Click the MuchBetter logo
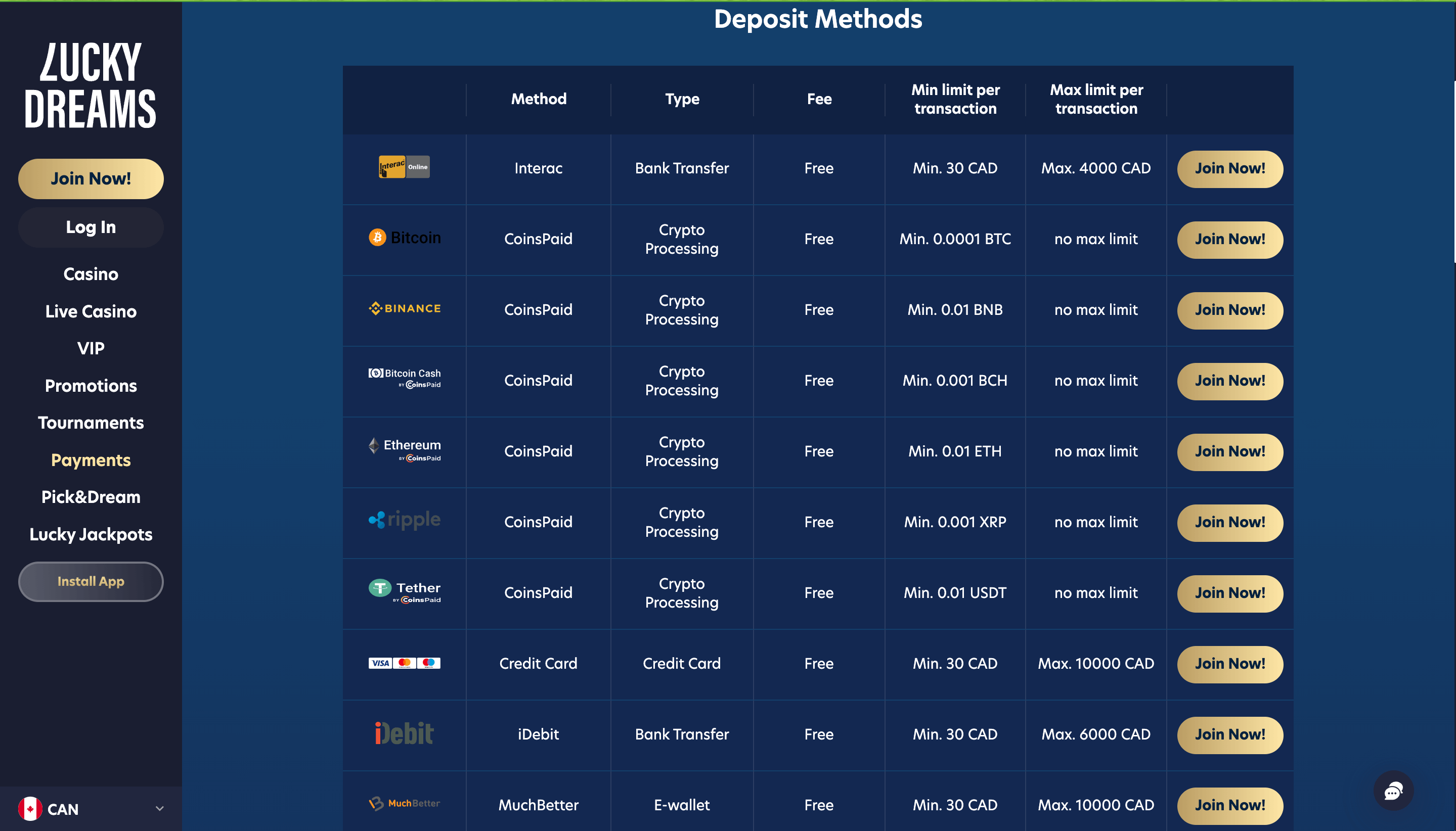The height and width of the screenshot is (831, 1456). coord(404,804)
